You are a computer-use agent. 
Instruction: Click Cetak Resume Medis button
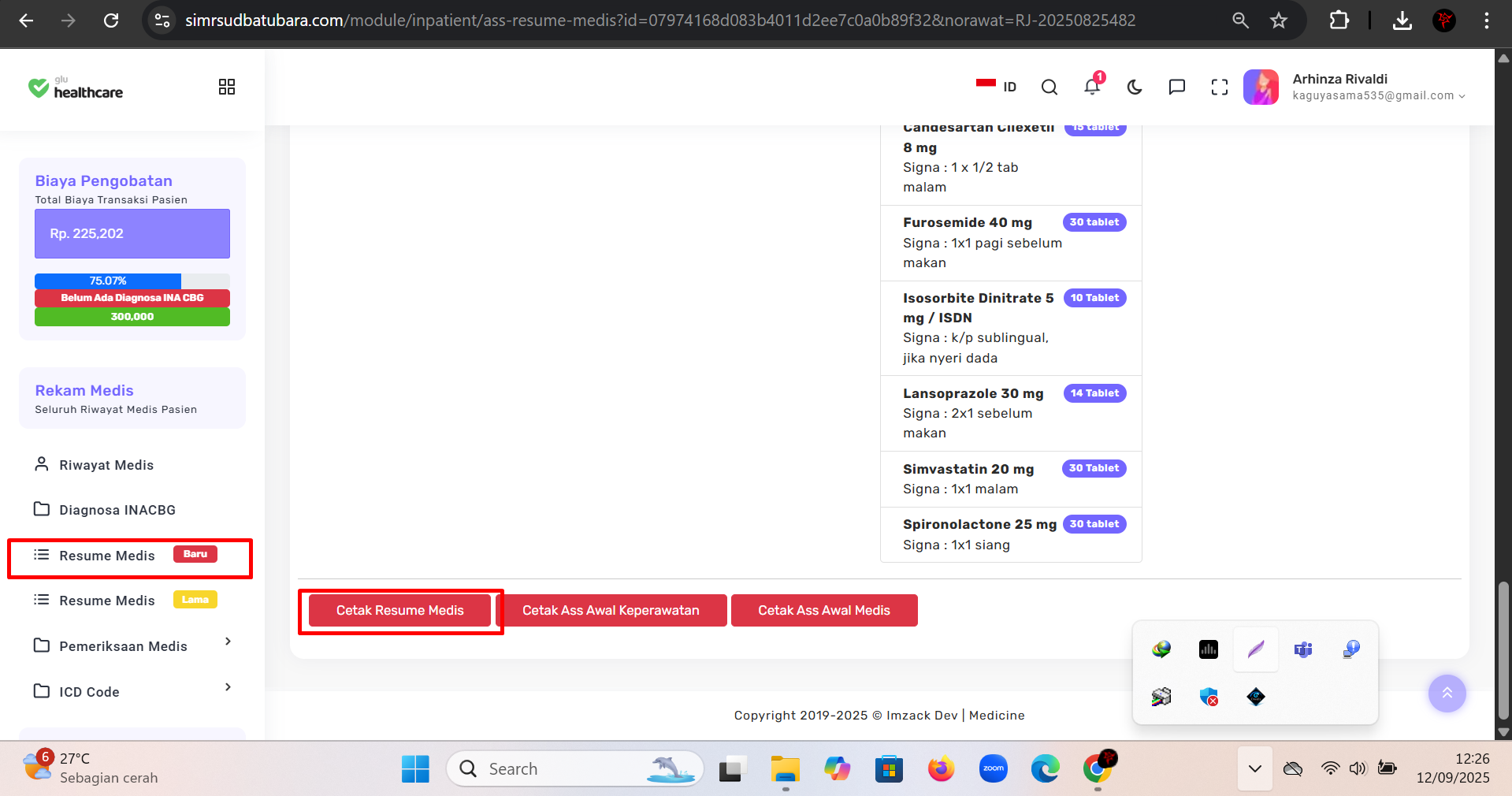(400, 611)
